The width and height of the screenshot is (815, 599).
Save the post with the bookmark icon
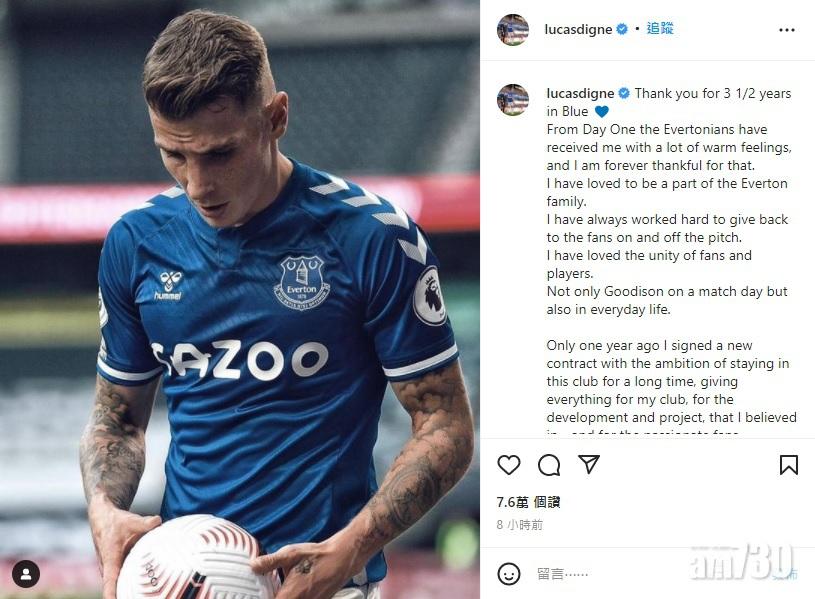[x=788, y=465]
